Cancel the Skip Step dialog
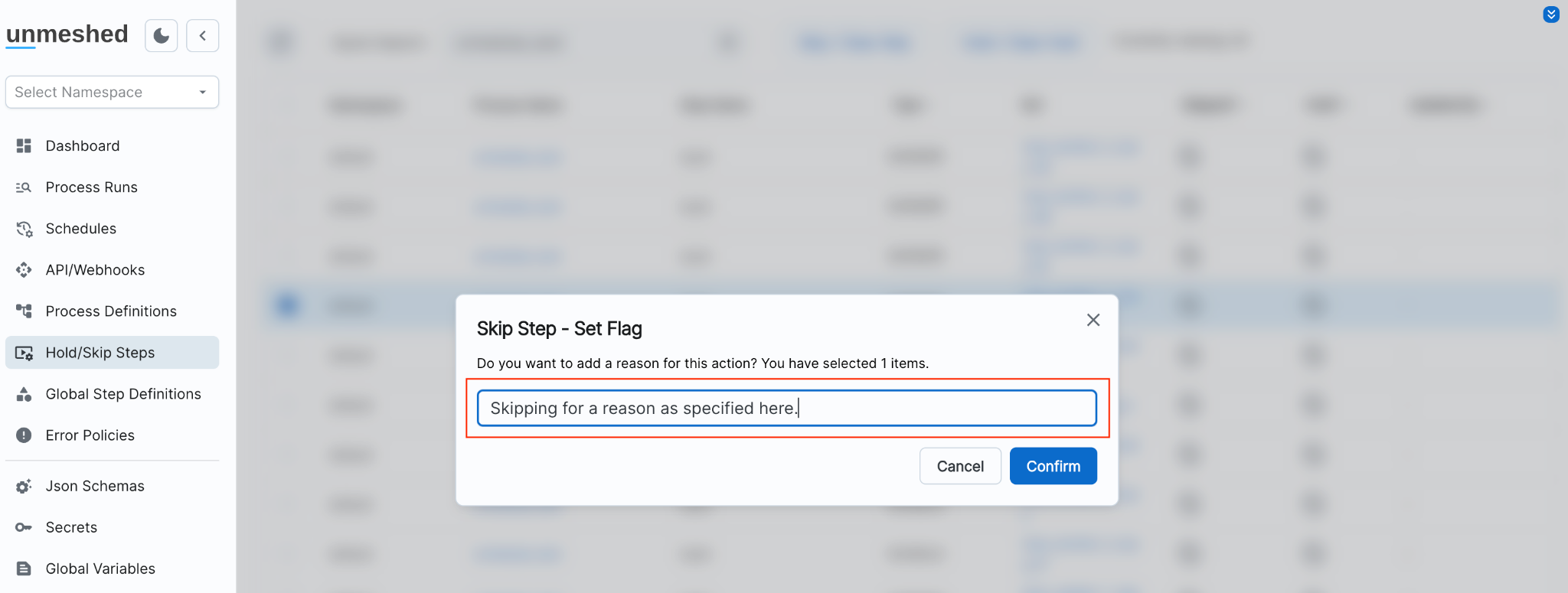The width and height of the screenshot is (1568, 593). pos(960,466)
